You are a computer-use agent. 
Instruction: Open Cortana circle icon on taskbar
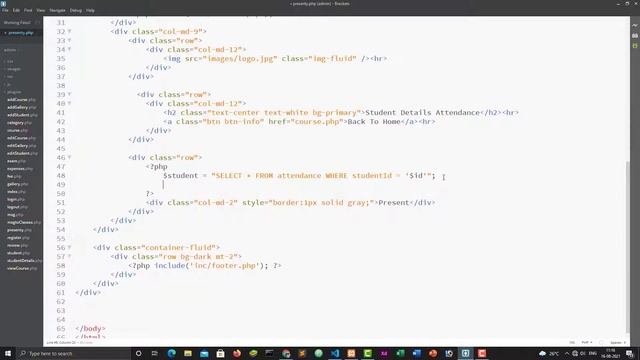pyautogui.click(x=138, y=353)
